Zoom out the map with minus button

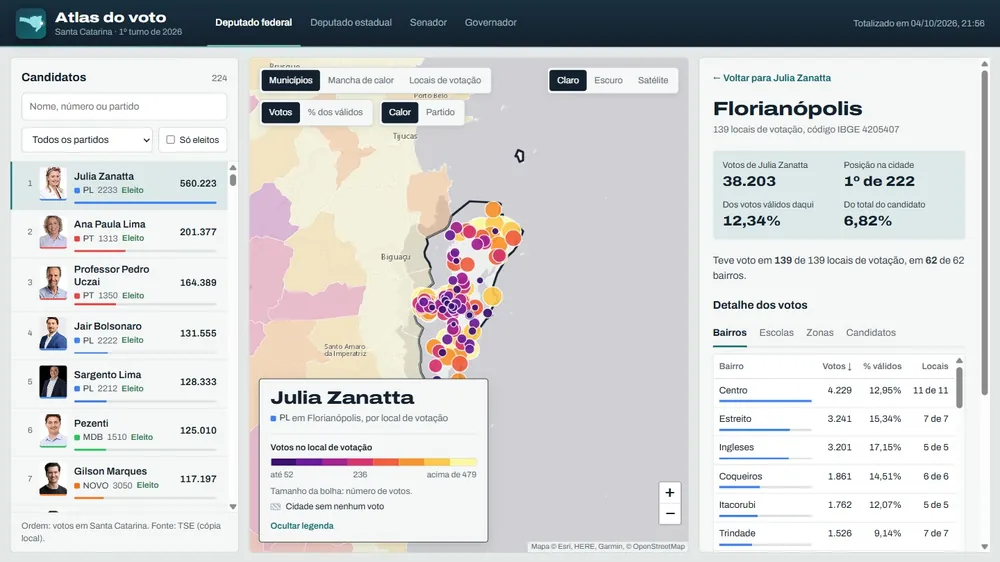[670, 514]
